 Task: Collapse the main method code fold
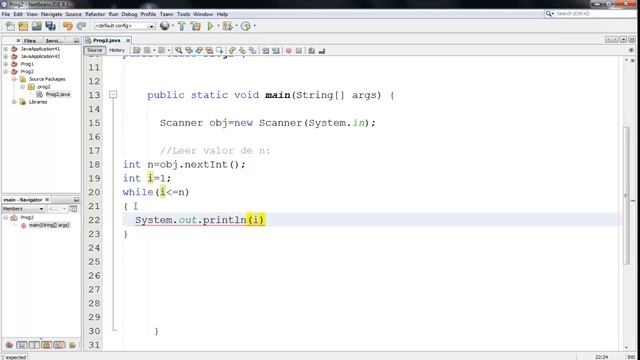113,95
